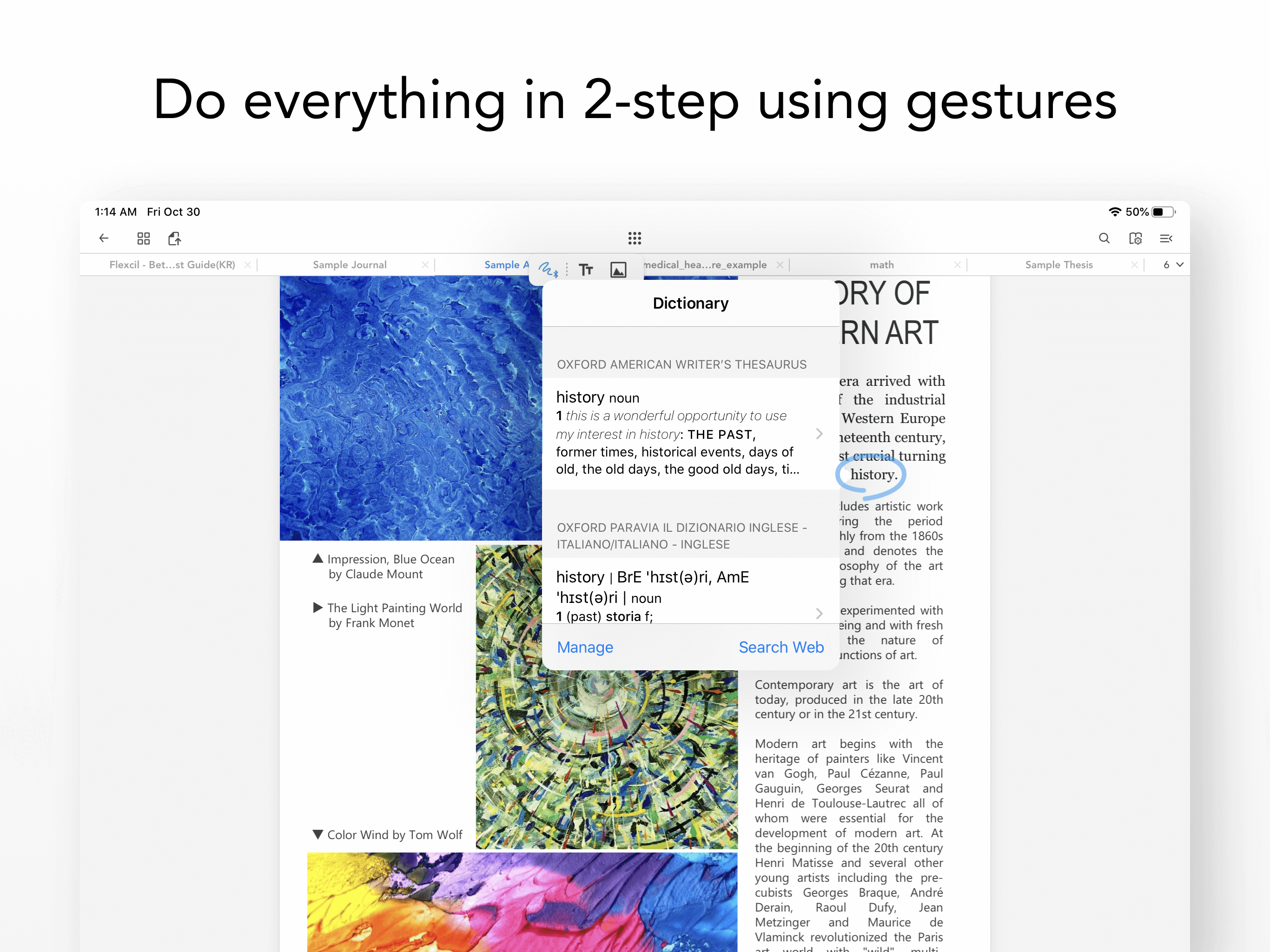1270x952 pixels.
Task: Tap Manage in the Dictionary popup
Action: pyautogui.click(x=584, y=647)
